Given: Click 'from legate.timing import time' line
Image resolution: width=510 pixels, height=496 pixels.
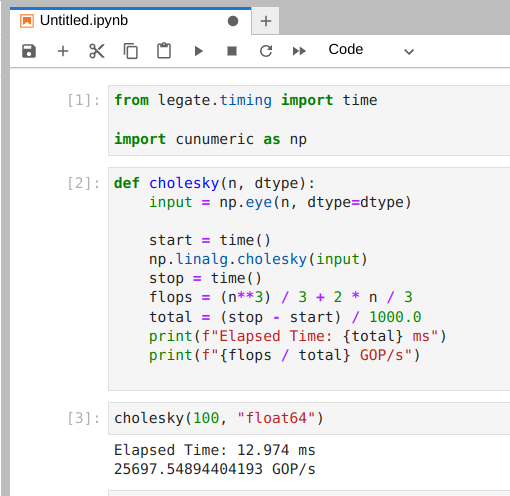Looking at the screenshot, I should coord(246,100).
